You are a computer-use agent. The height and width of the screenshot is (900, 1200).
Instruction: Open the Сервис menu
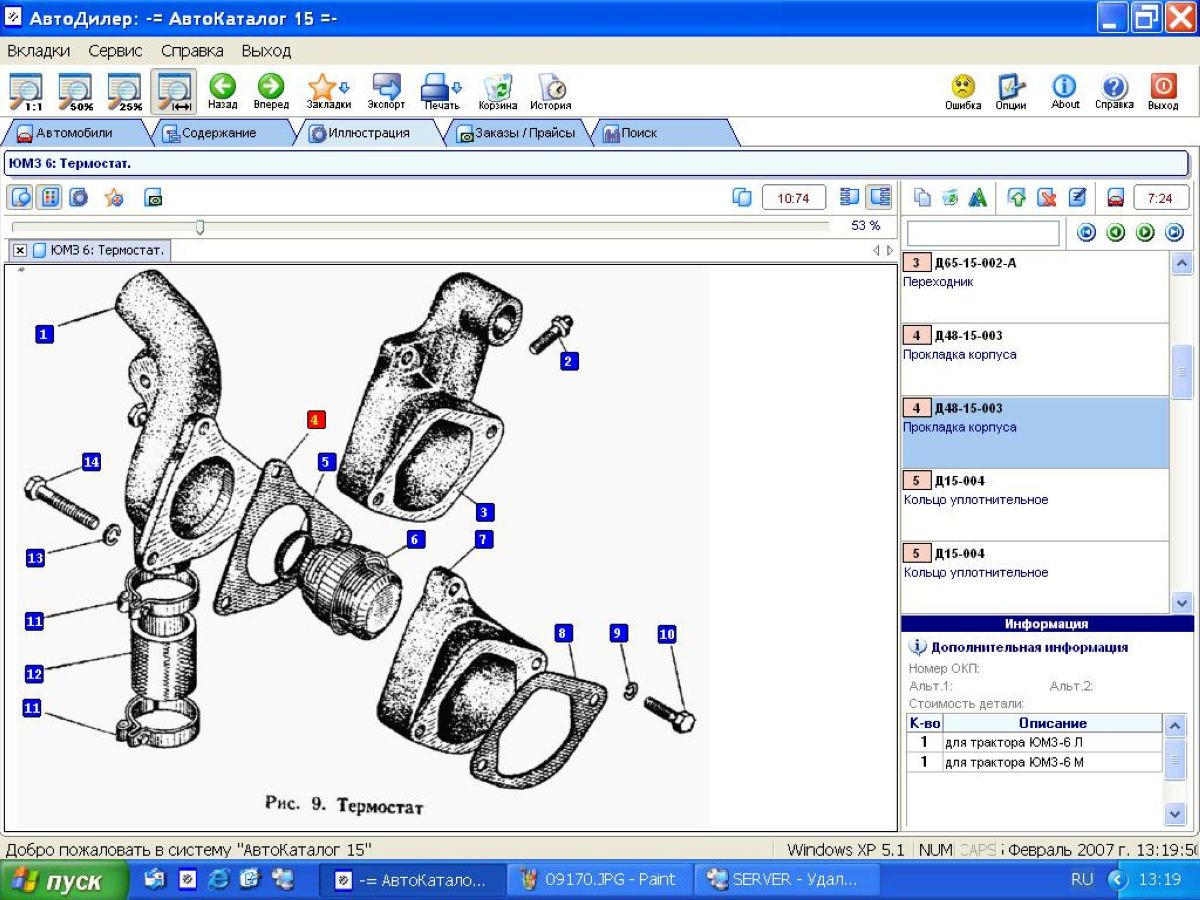[115, 50]
